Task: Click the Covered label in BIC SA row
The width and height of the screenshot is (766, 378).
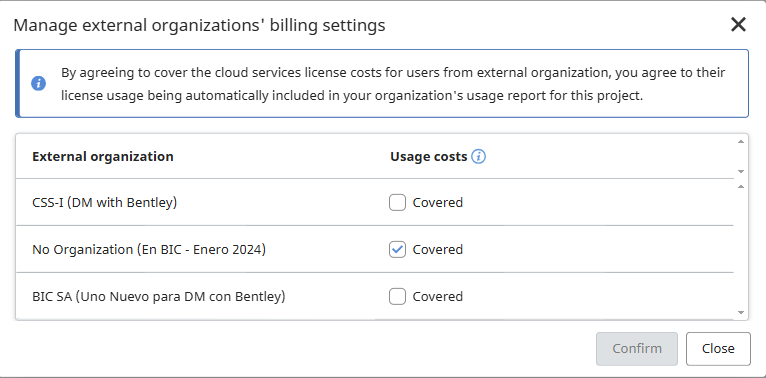Action: point(438,296)
